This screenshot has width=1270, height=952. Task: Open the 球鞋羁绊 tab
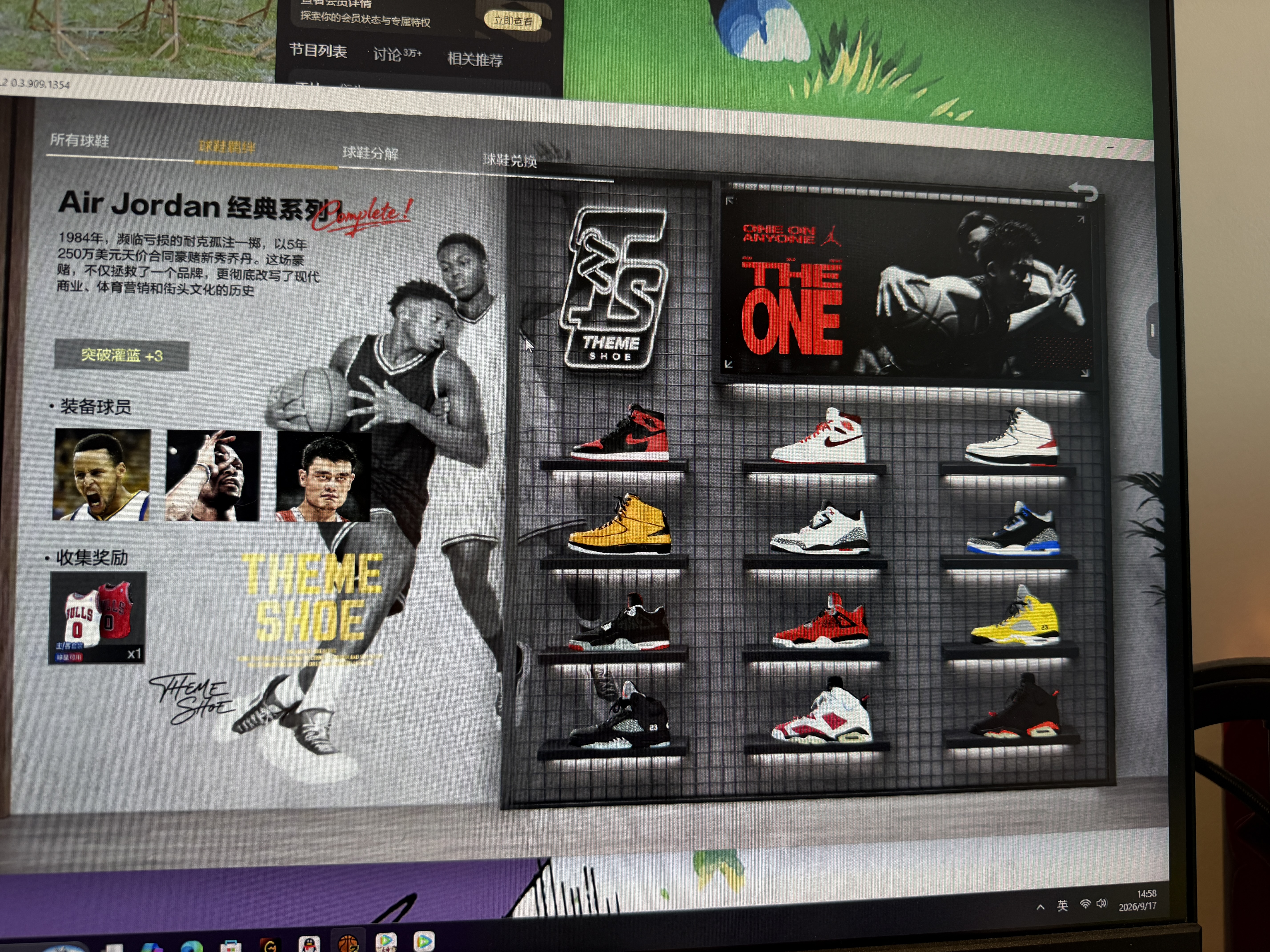[227, 147]
